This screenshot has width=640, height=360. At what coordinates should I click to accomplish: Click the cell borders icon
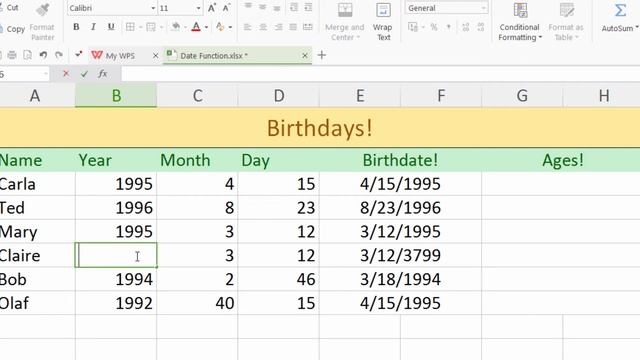(x=130, y=27)
